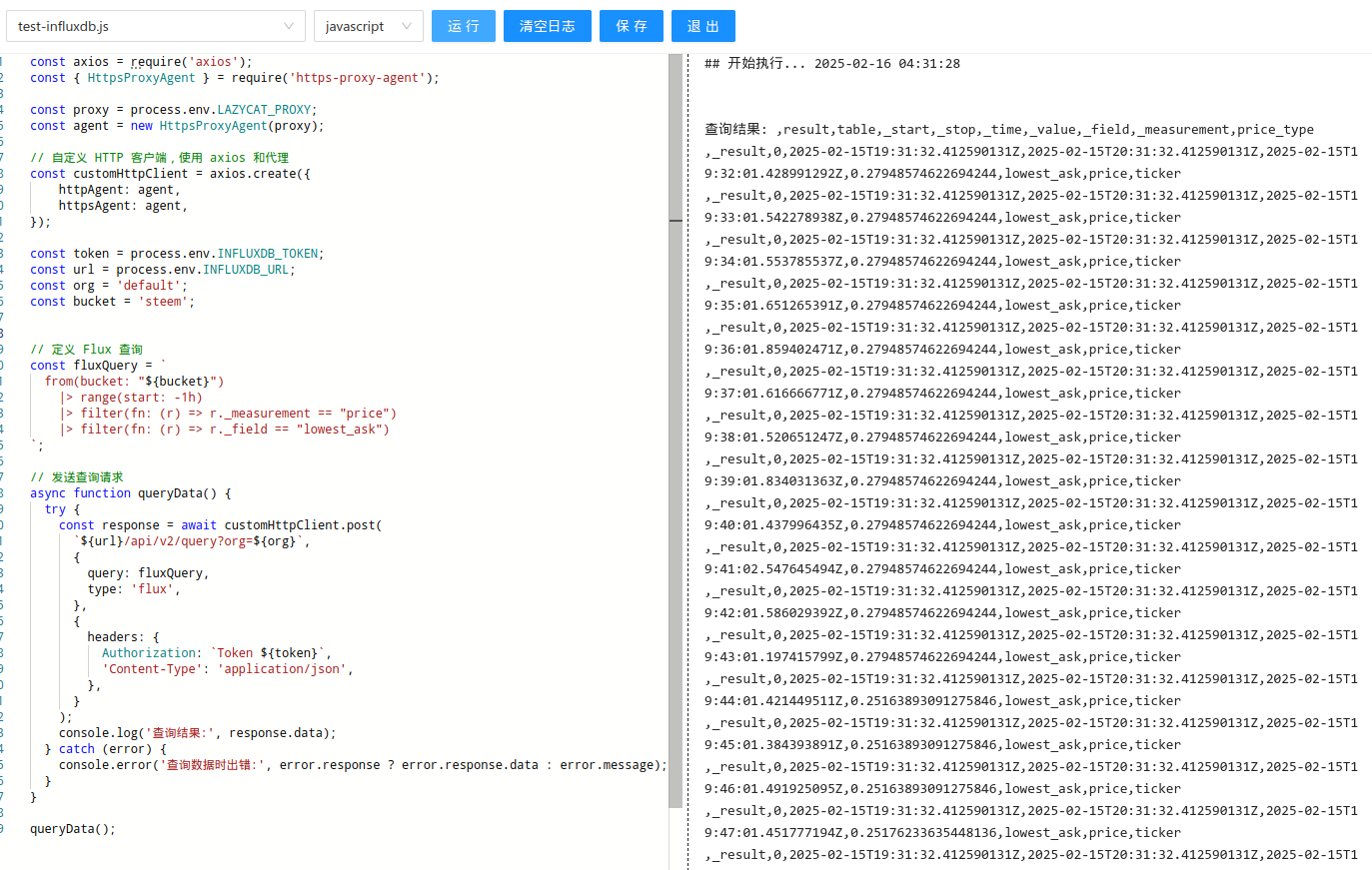Save the file with the 保存 button

(x=631, y=26)
